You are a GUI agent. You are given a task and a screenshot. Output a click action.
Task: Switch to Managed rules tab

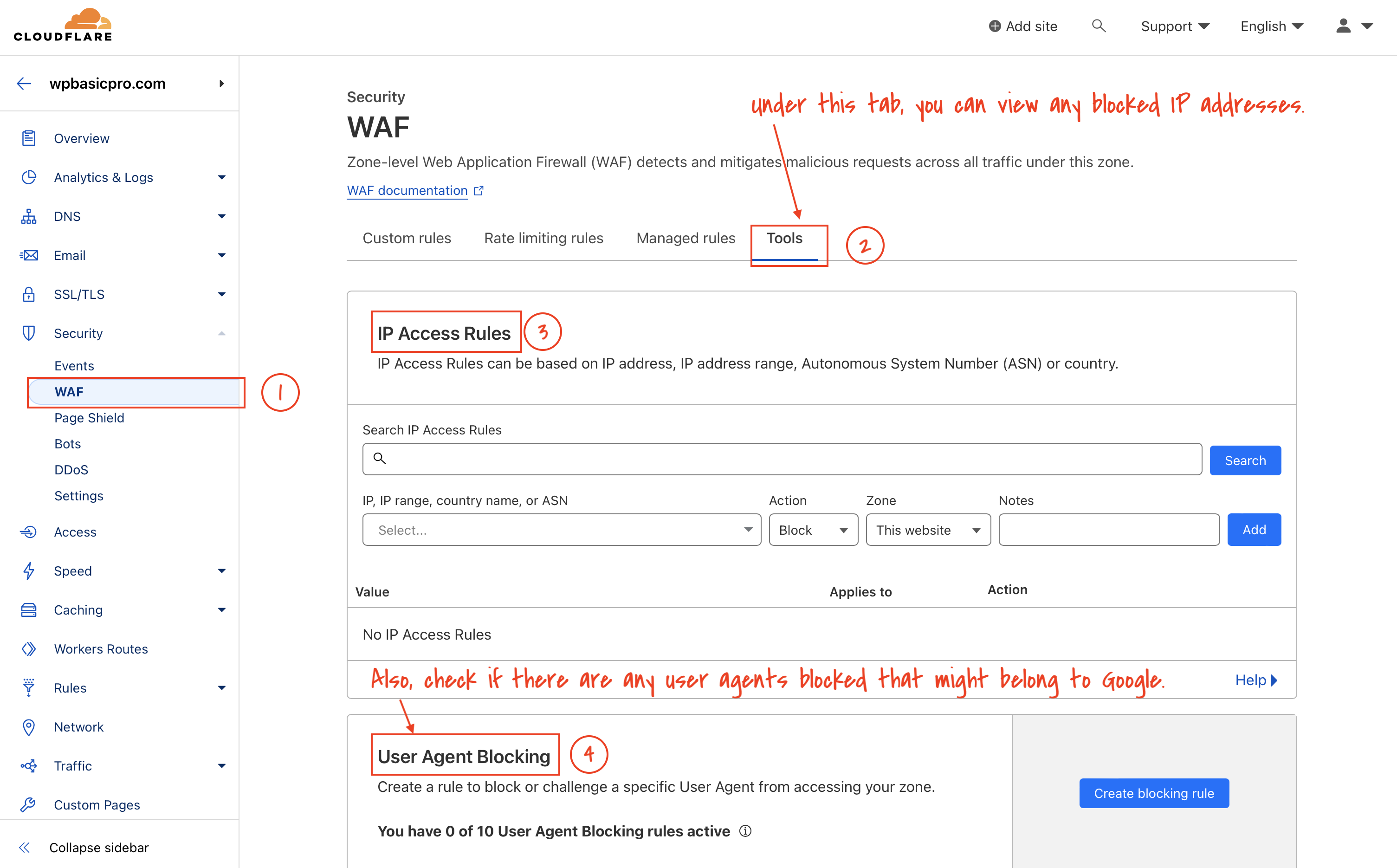[x=687, y=238]
